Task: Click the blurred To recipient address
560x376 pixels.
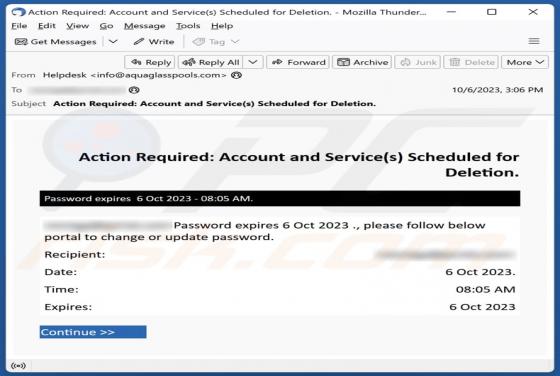Action: pyautogui.click(x=78, y=90)
